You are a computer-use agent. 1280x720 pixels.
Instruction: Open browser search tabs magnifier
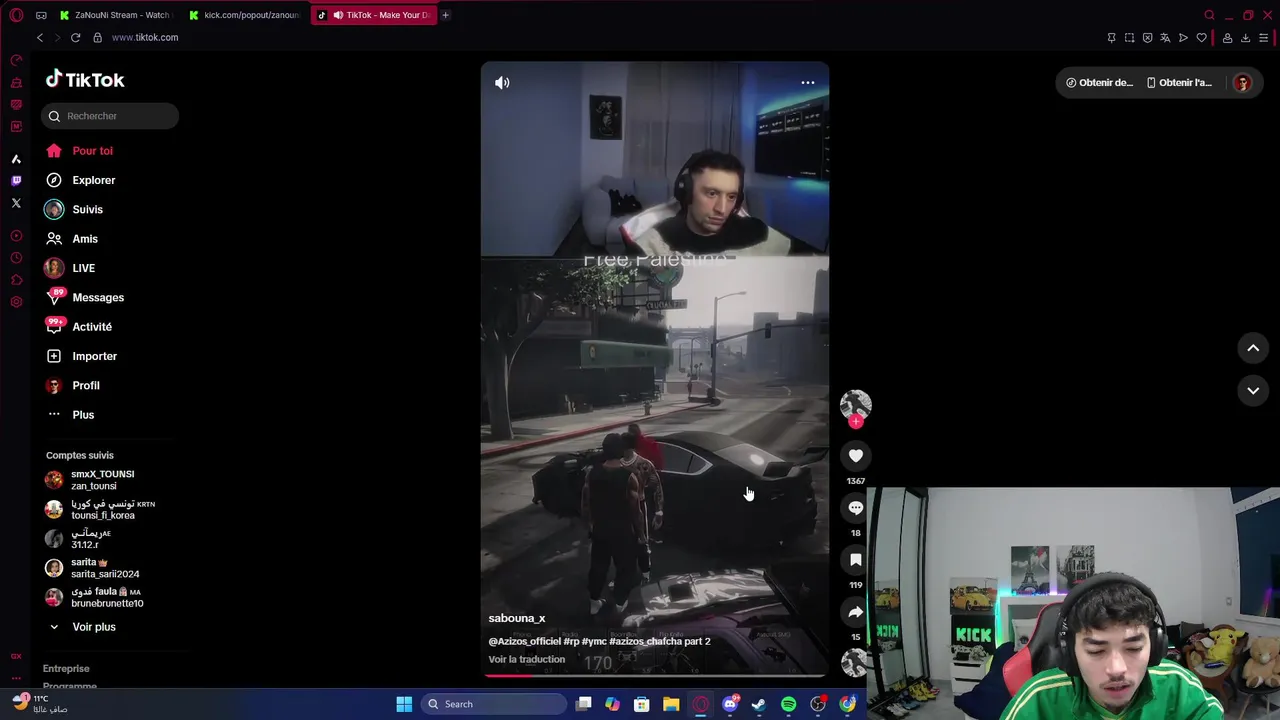point(1209,15)
